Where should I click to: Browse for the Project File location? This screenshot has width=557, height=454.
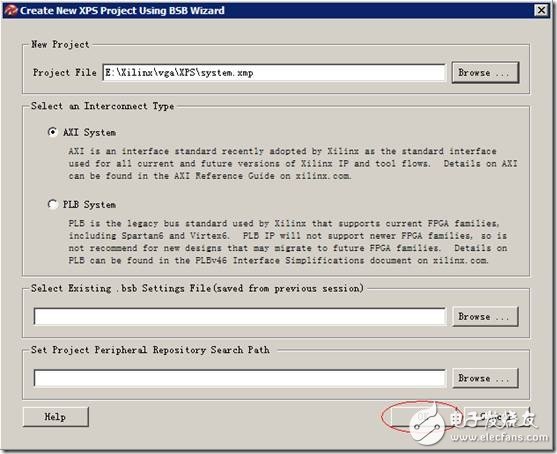pyautogui.click(x=485, y=73)
